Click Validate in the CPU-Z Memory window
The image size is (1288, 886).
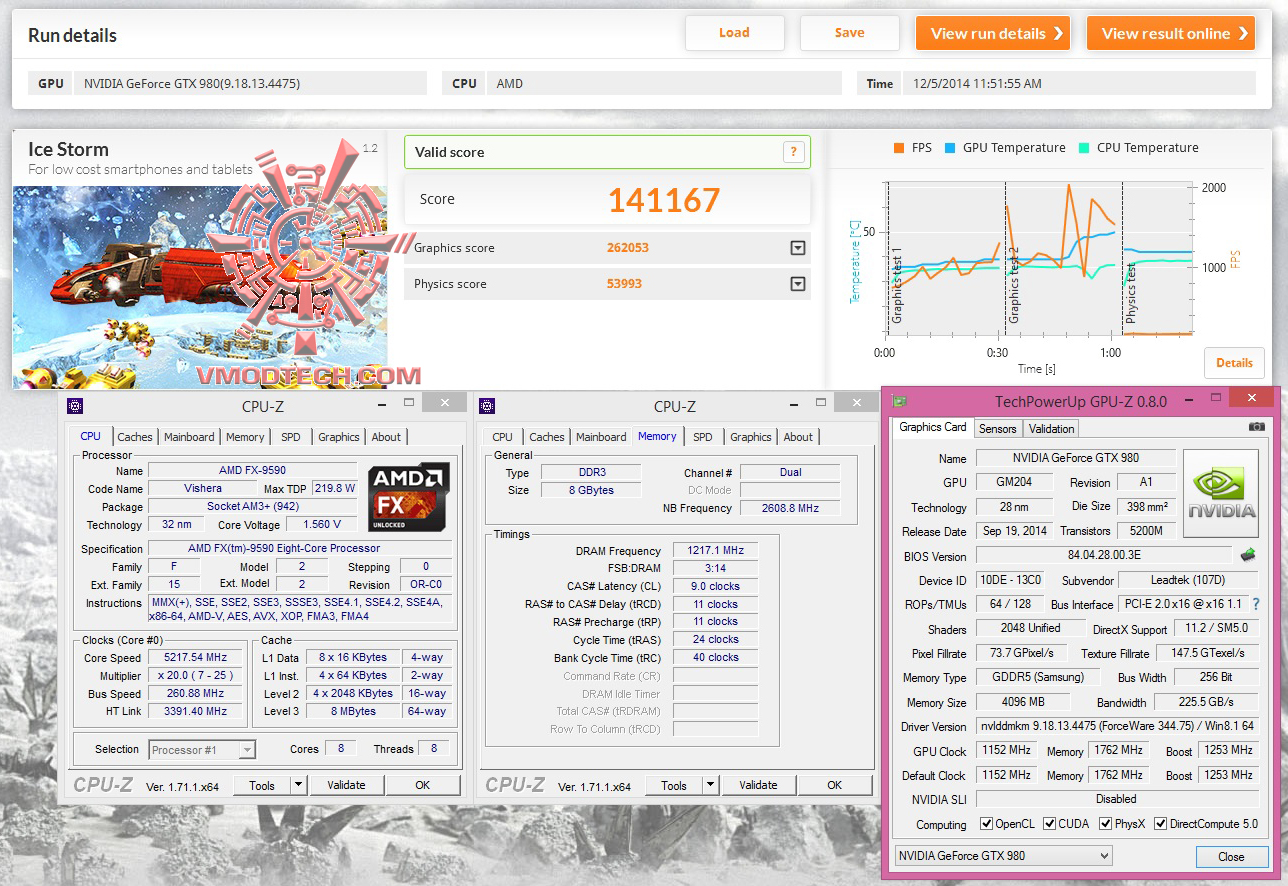pyautogui.click(x=758, y=785)
